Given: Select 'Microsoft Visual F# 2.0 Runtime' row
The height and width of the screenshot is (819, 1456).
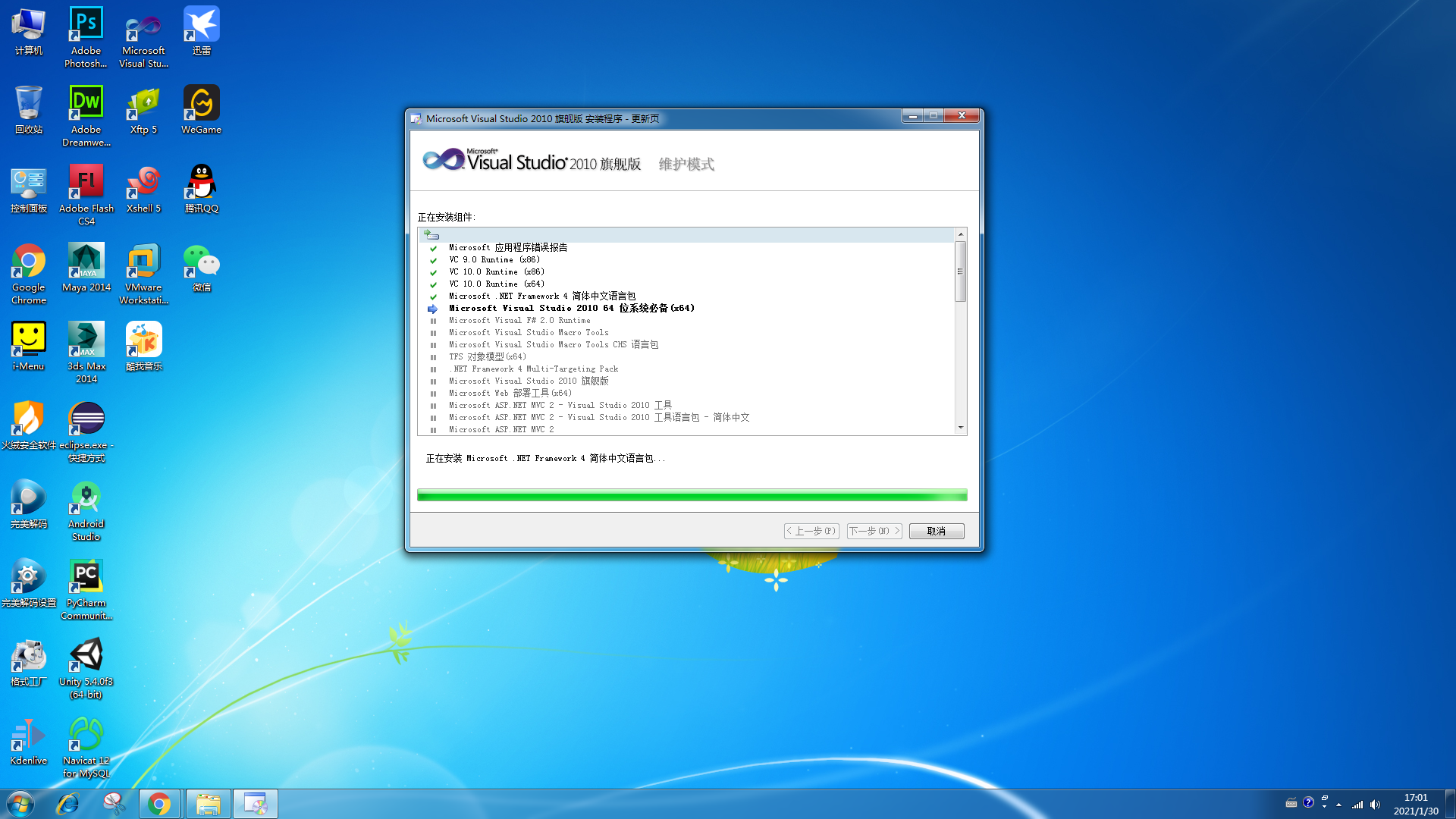Looking at the screenshot, I should 686,320.
